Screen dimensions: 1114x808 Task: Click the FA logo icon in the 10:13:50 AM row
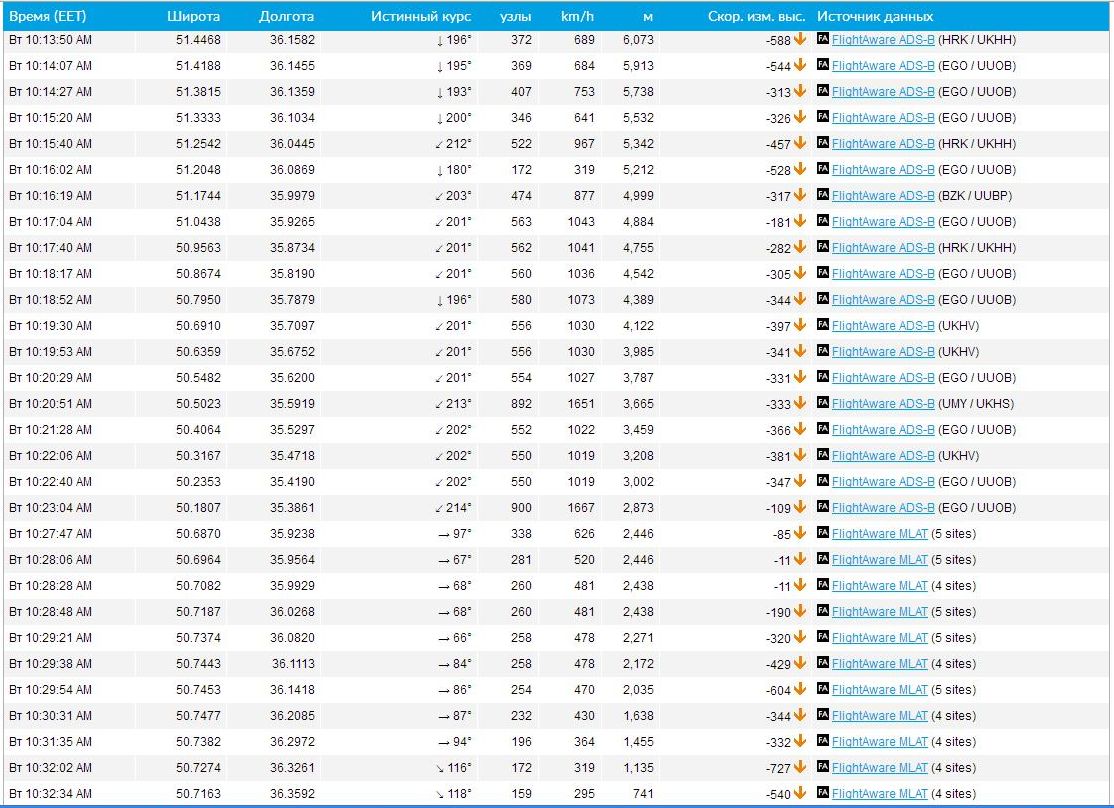pos(823,39)
